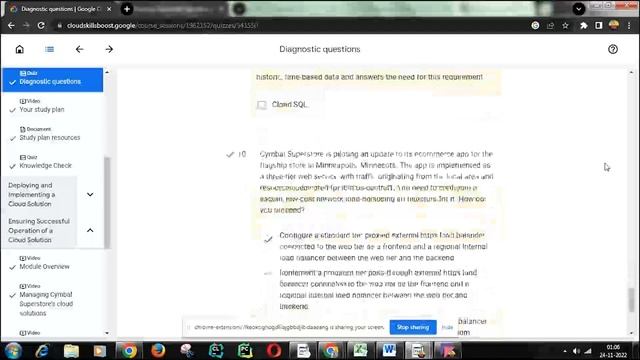This screenshot has height=360, width=640.
Task: Click the sidebar vertical scrollbar
Action: tap(107, 202)
